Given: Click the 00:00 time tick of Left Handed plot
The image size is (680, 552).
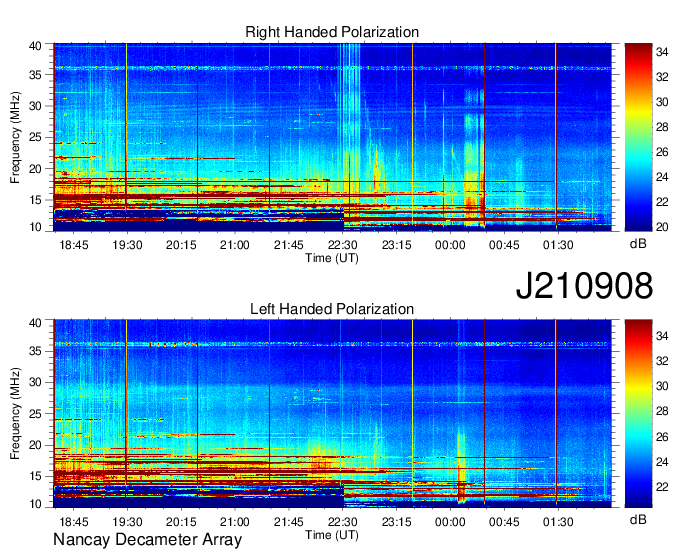Looking at the screenshot, I should tap(450, 522).
